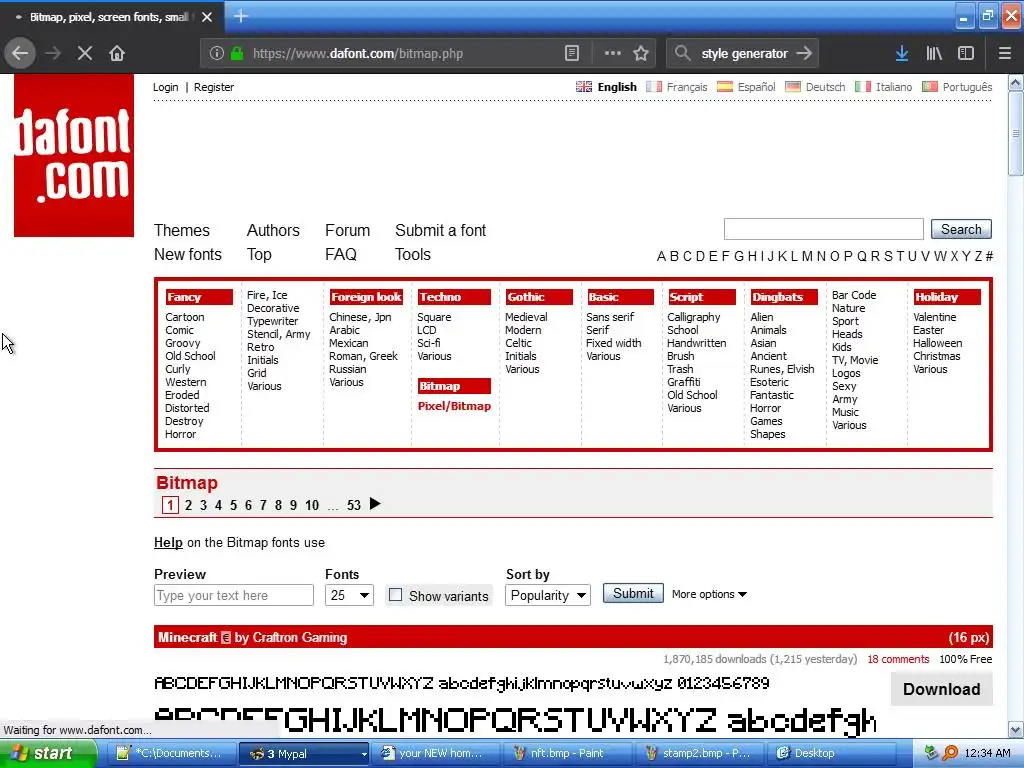Open the Pixel/Bitmap category link
The width and height of the screenshot is (1024, 768).
(454, 406)
